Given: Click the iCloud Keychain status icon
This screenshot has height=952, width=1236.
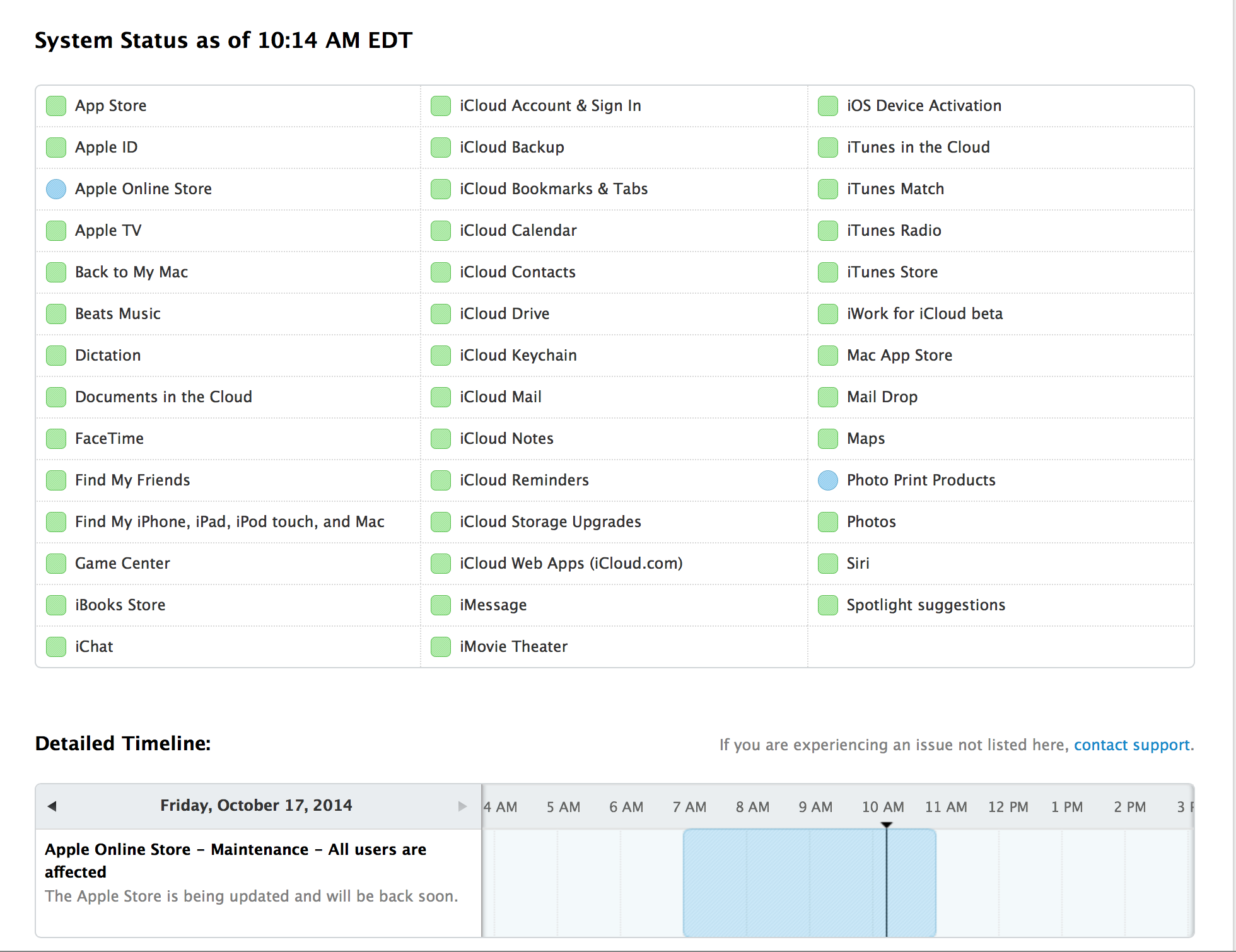Looking at the screenshot, I should pyautogui.click(x=441, y=356).
